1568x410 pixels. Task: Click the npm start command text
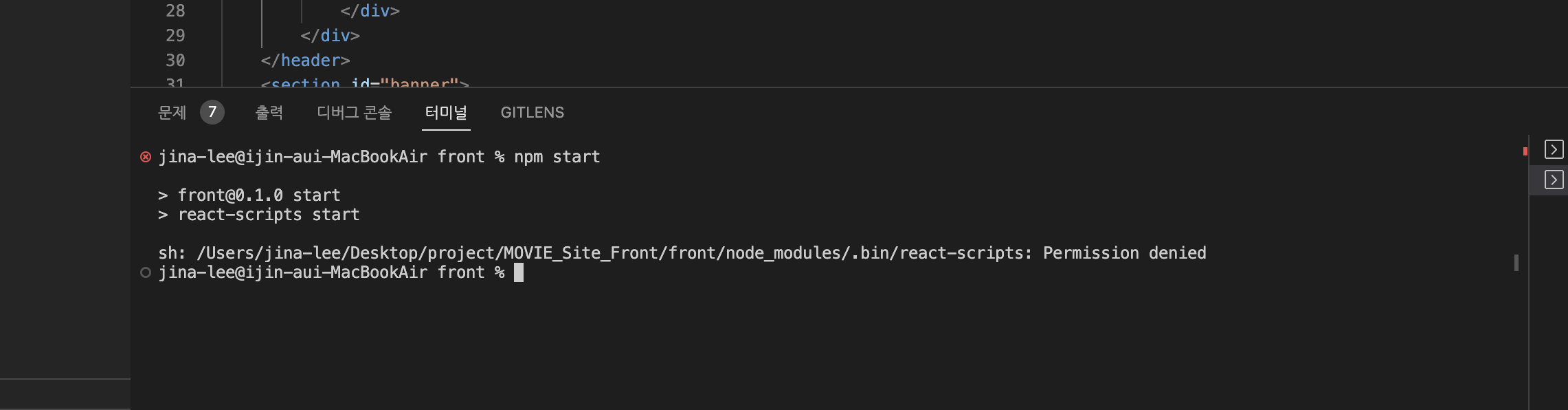(557, 157)
